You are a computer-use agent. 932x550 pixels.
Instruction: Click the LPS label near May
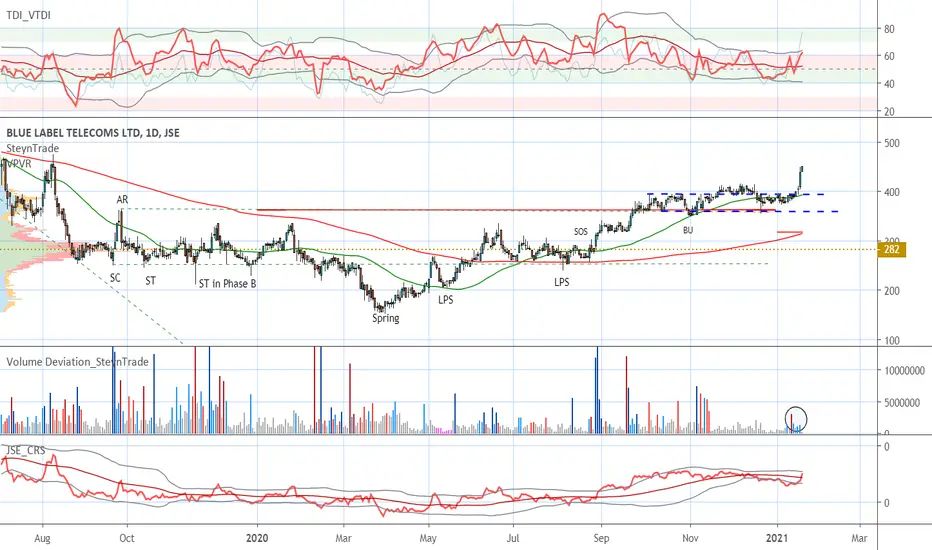446,300
